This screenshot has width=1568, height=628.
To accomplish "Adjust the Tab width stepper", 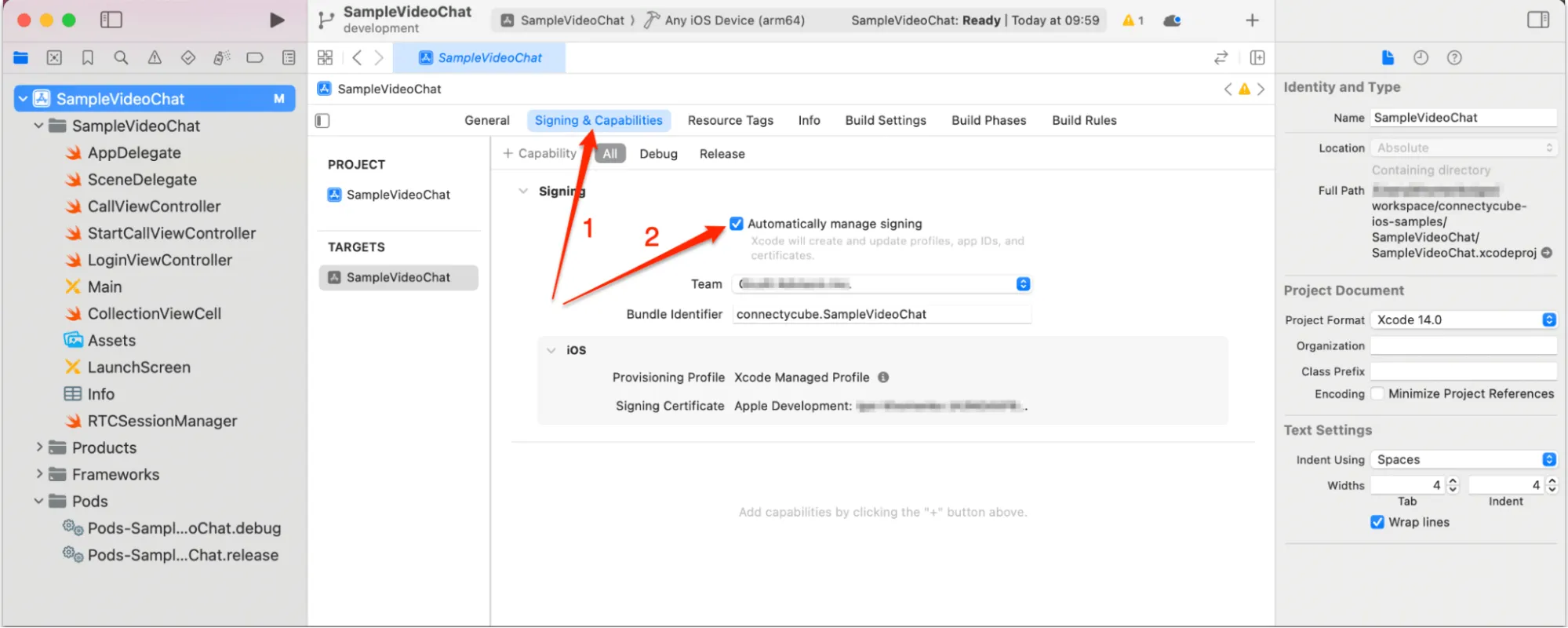I will pos(1453,485).
